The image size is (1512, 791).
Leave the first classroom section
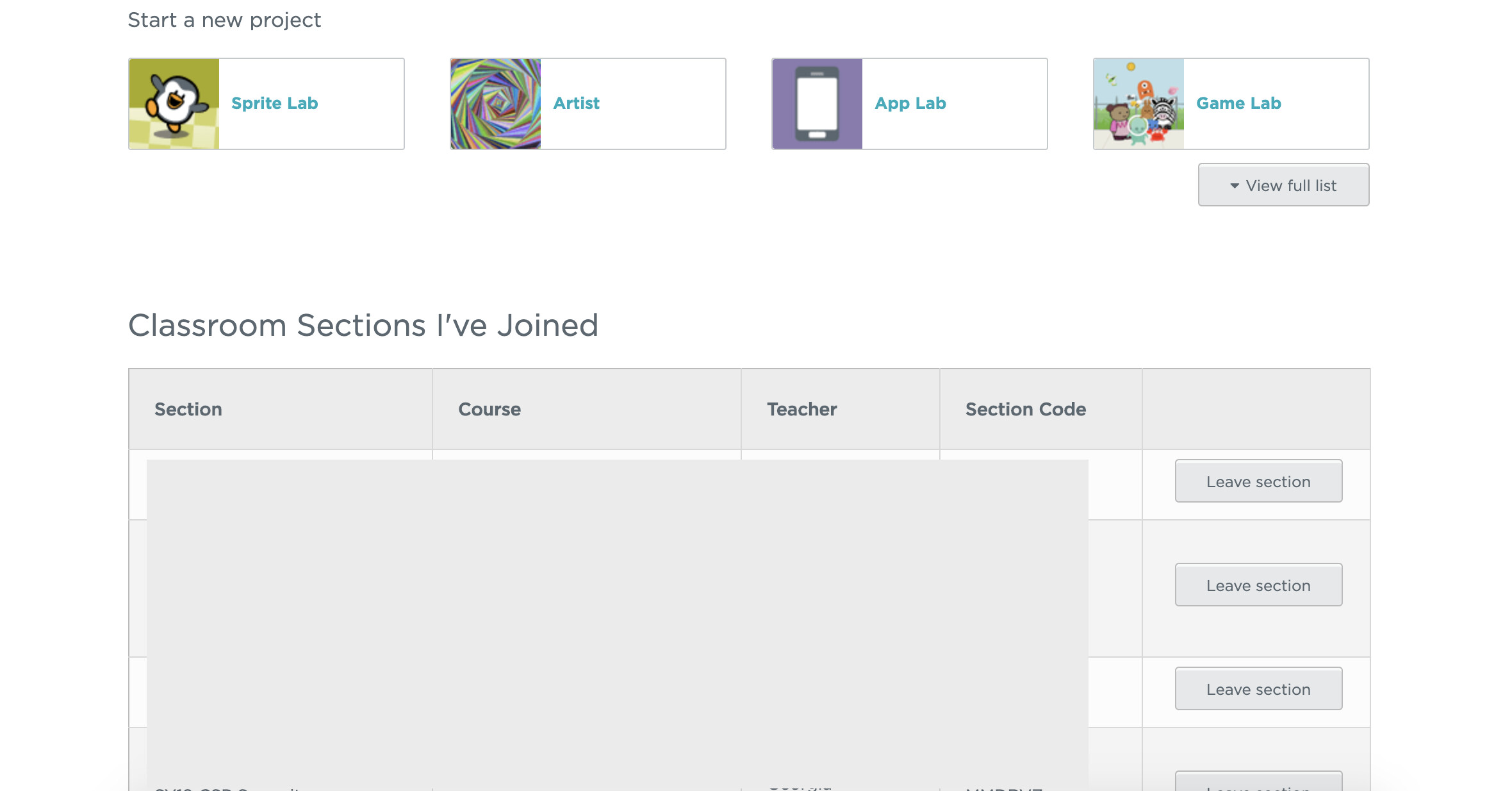(x=1258, y=481)
